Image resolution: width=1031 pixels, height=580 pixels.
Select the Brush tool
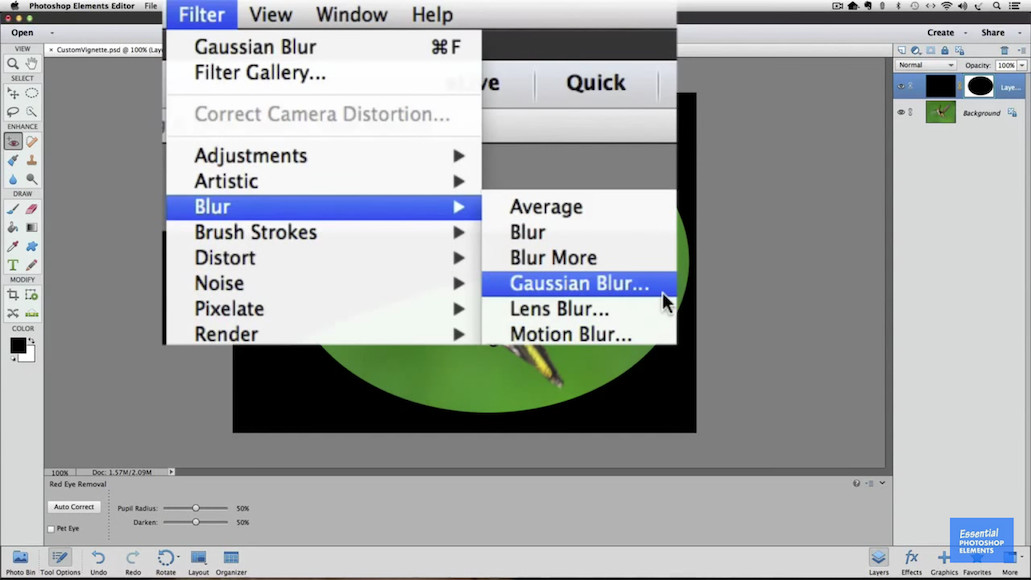[x=12, y=209]
